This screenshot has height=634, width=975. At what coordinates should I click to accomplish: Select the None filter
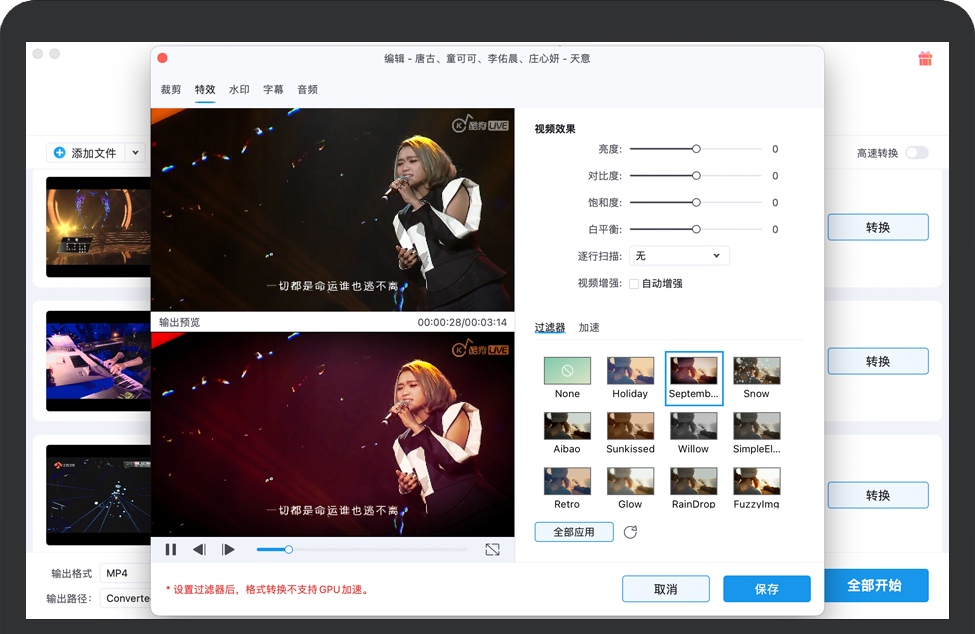[567, 378]
